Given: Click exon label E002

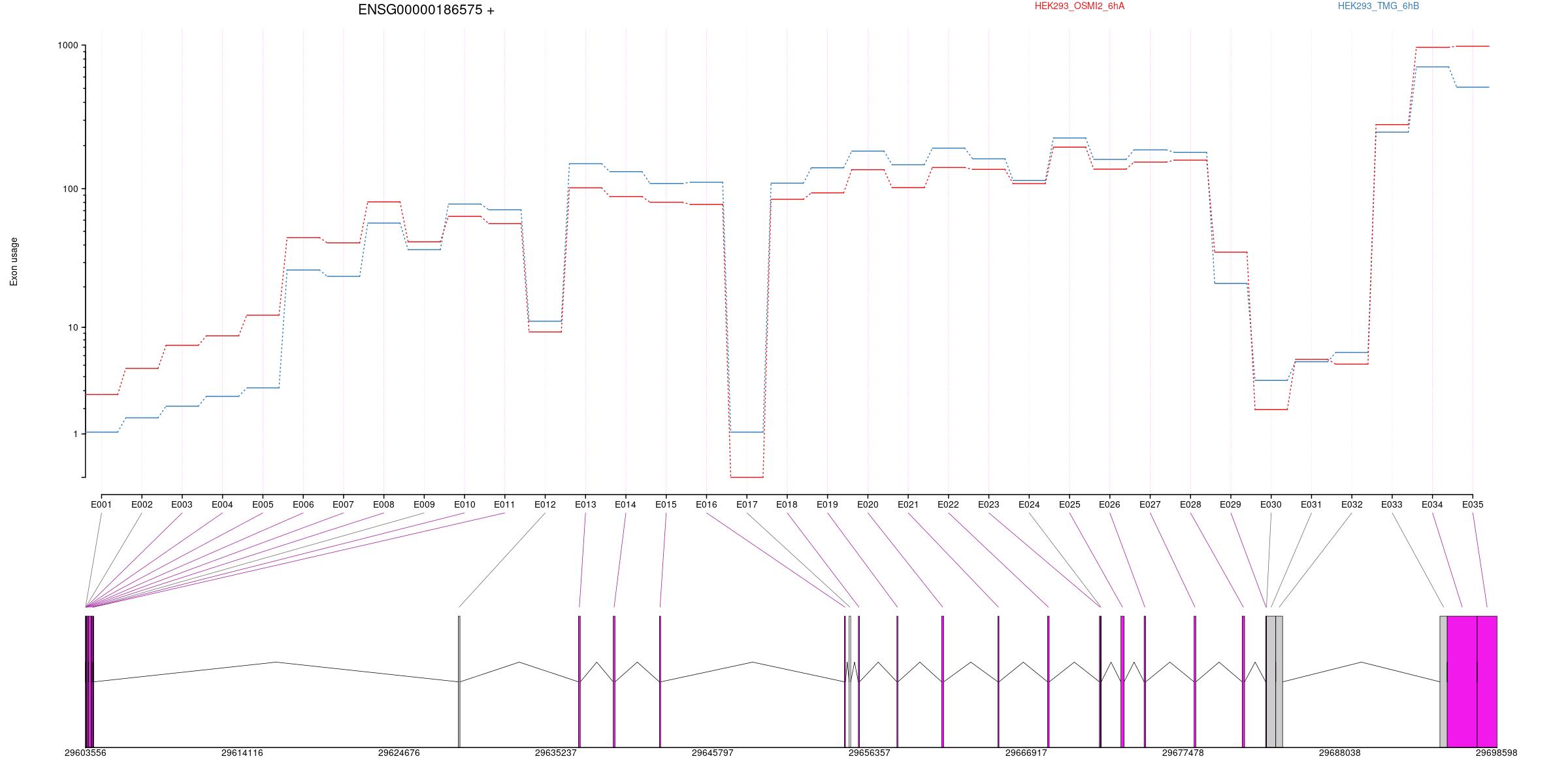Looking at the screenshot, I should [x=142, y=504].
